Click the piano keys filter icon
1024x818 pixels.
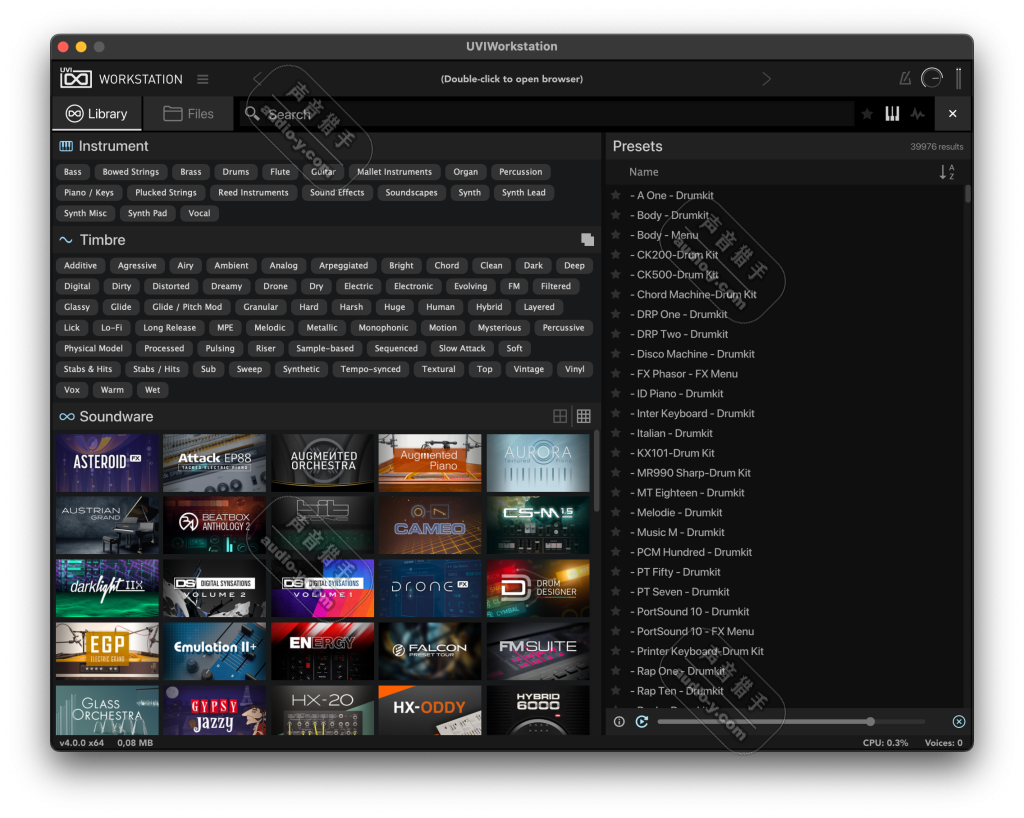pos(892,114)
